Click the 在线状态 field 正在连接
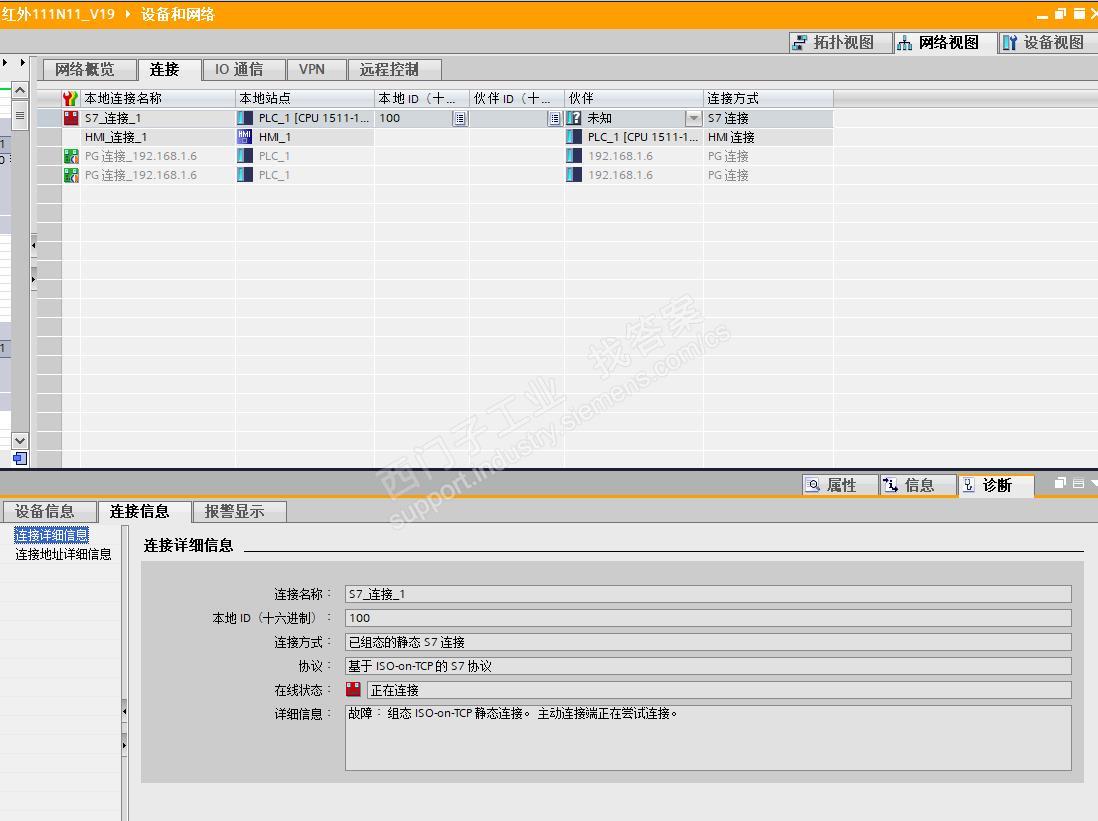This screenshot has height=821, width=1098. pyautogui.click(x=719, y=690)
